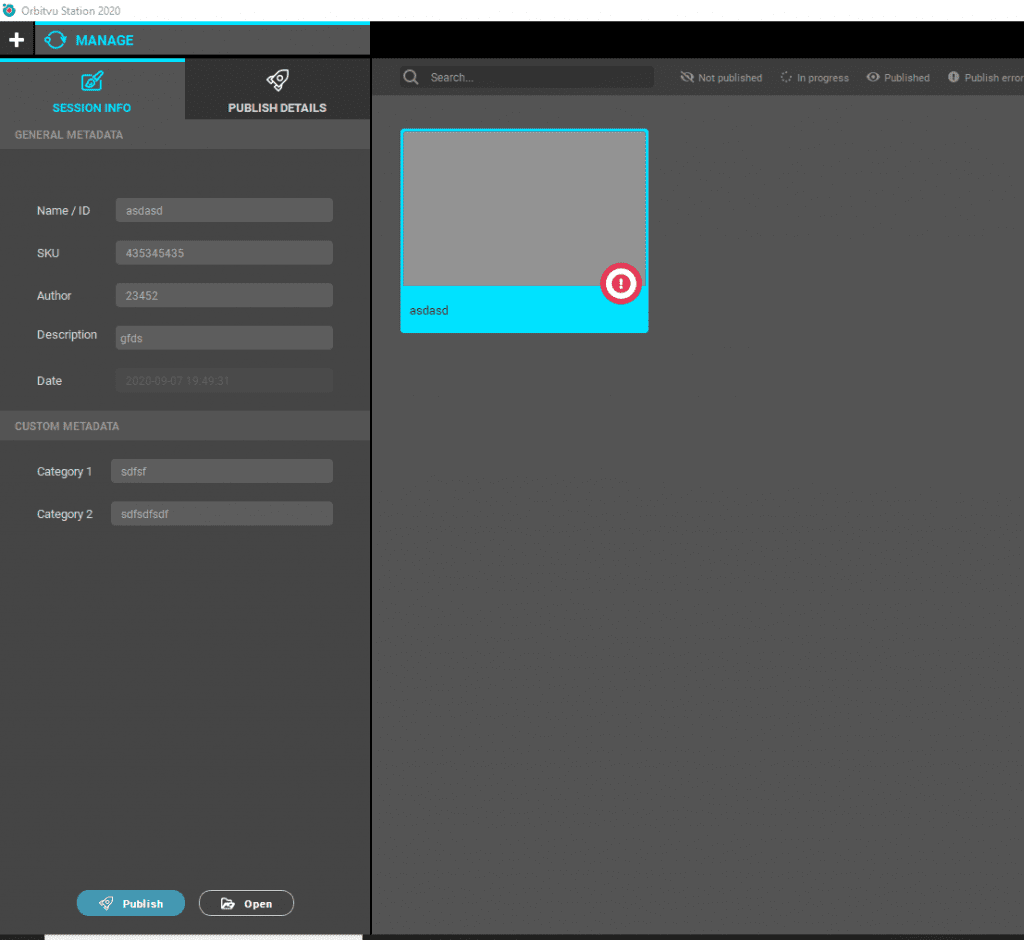
Task: Click the plus icon to add session
Action: pyautogui.click(x=16, y=40)
